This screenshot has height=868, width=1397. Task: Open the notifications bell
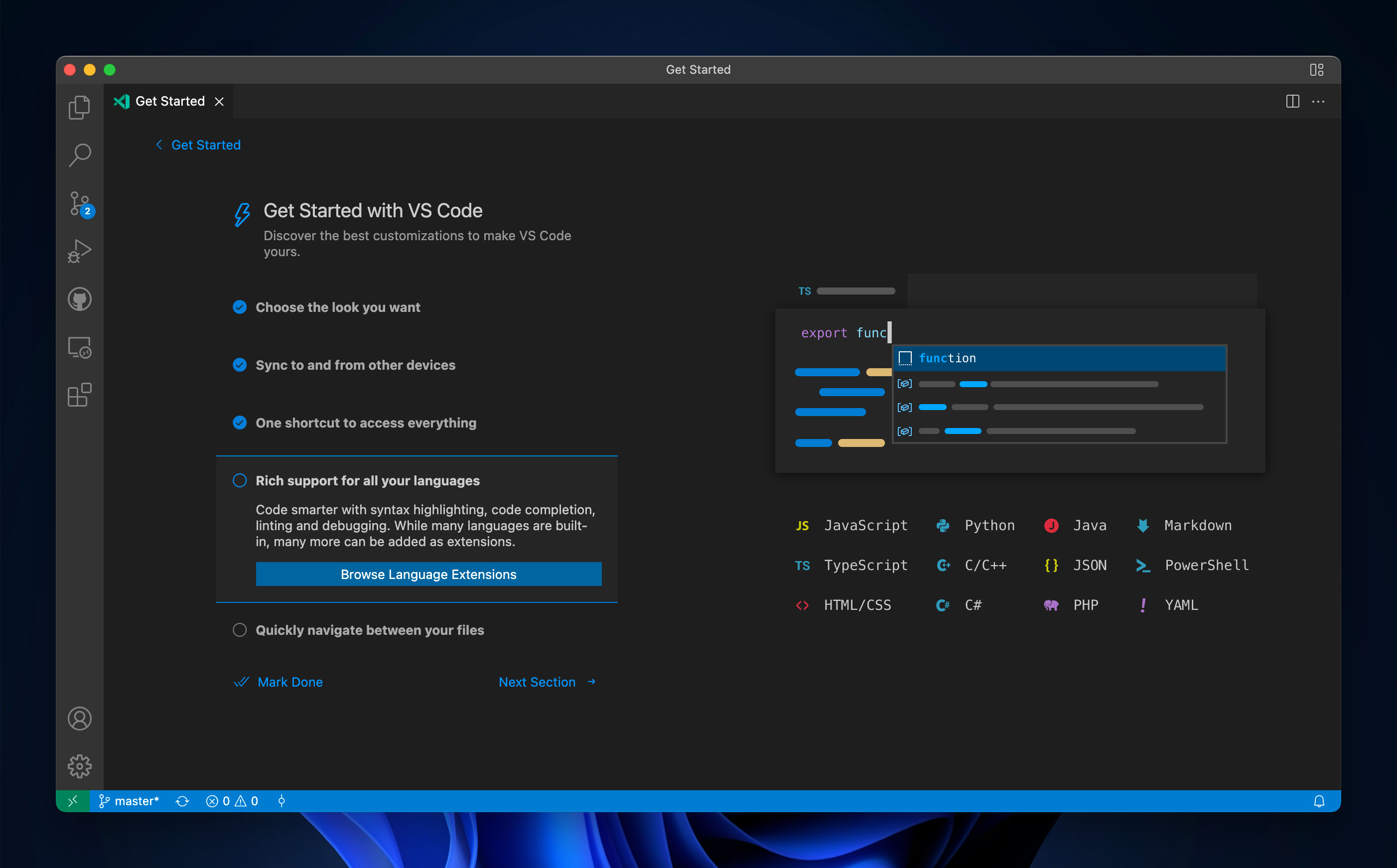coord(1319,801)
